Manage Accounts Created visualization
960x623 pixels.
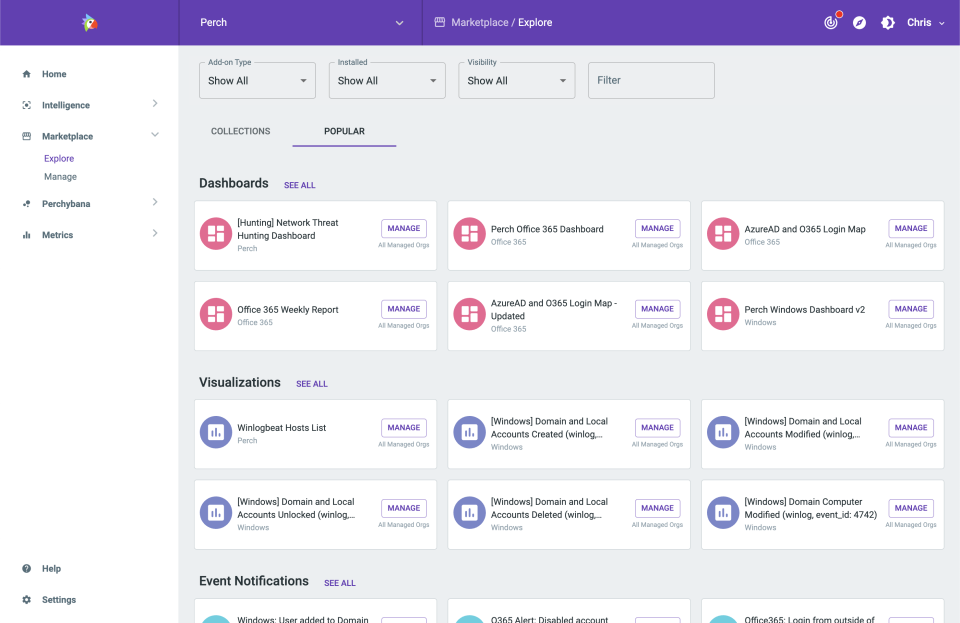tap(658, 428)
